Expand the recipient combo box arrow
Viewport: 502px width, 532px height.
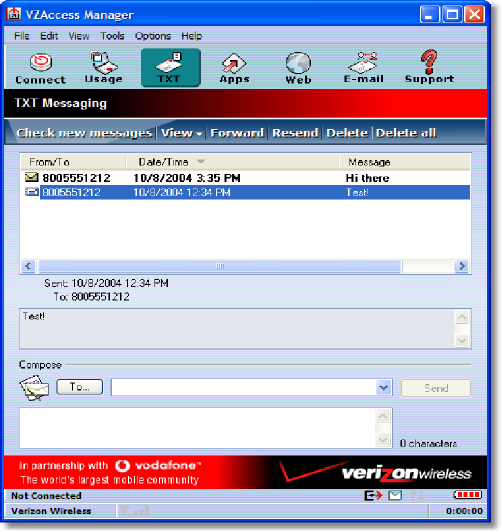(384, 387)
